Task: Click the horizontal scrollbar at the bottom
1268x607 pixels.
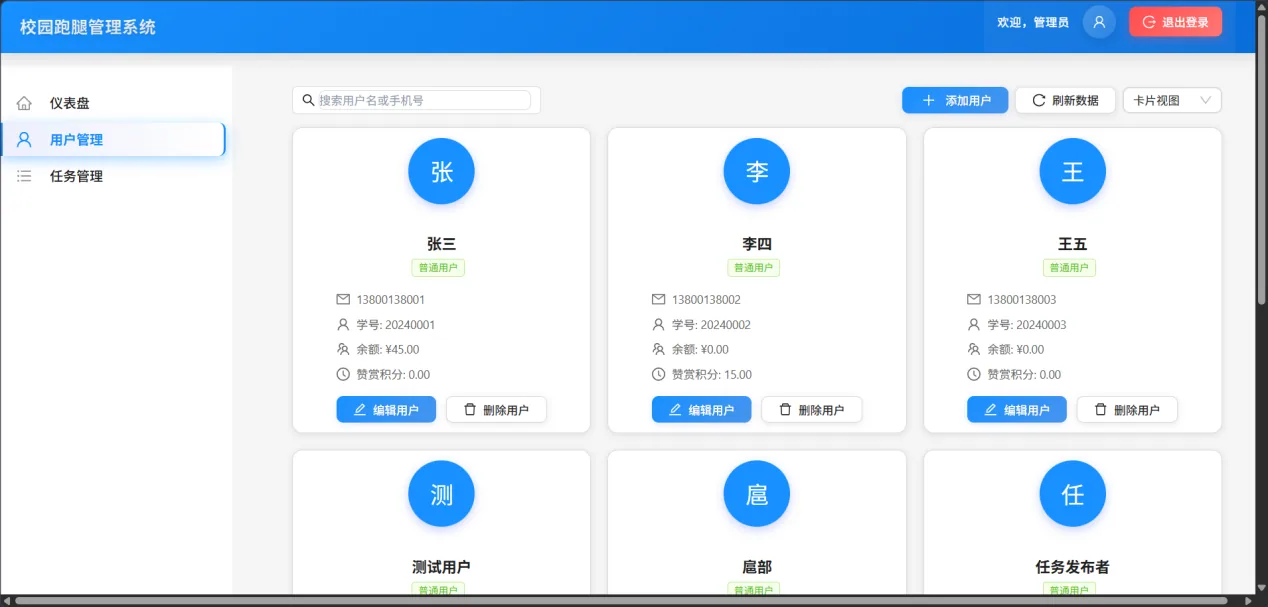Action: [x=620, y=601]
